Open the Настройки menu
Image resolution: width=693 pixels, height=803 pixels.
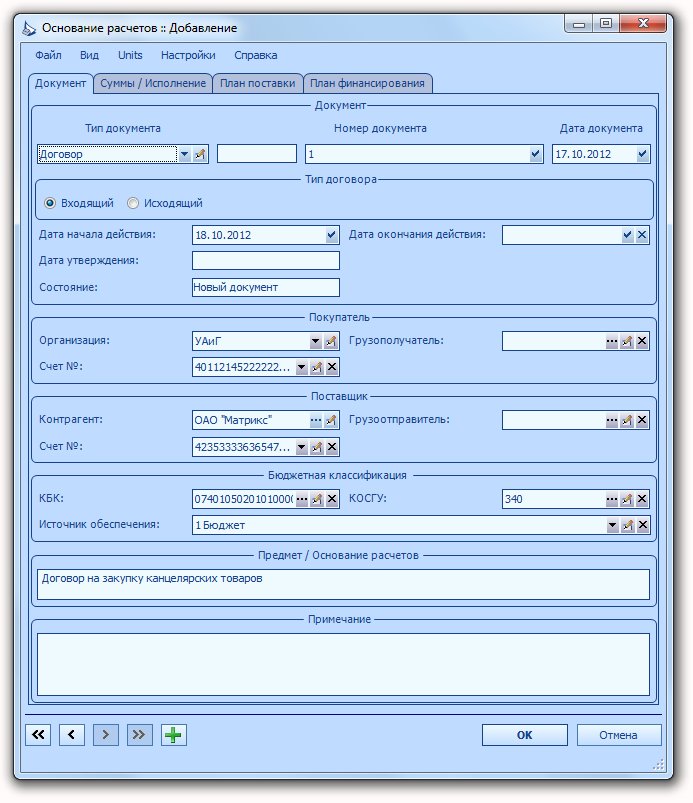pos(188,55)
